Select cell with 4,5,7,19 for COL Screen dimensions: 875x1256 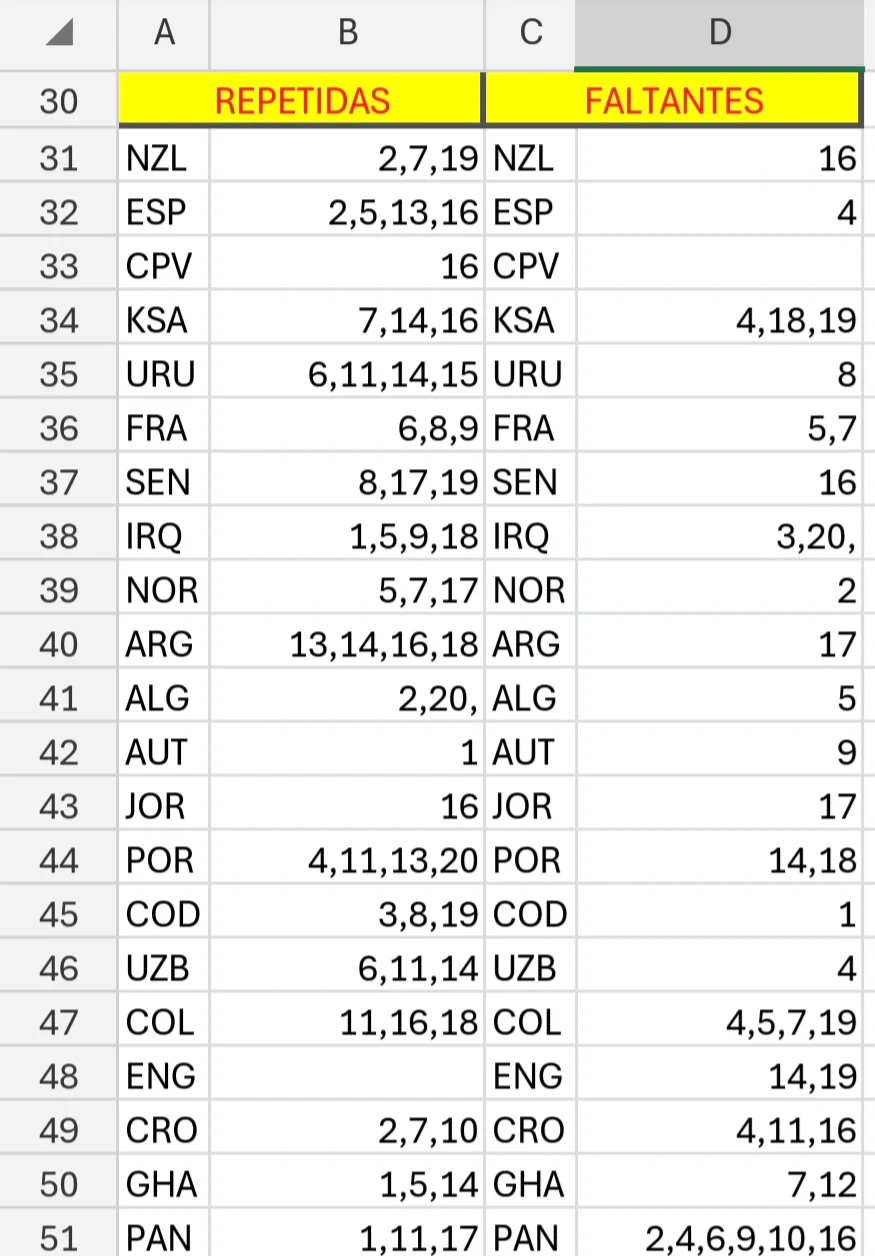point(719,1021)
